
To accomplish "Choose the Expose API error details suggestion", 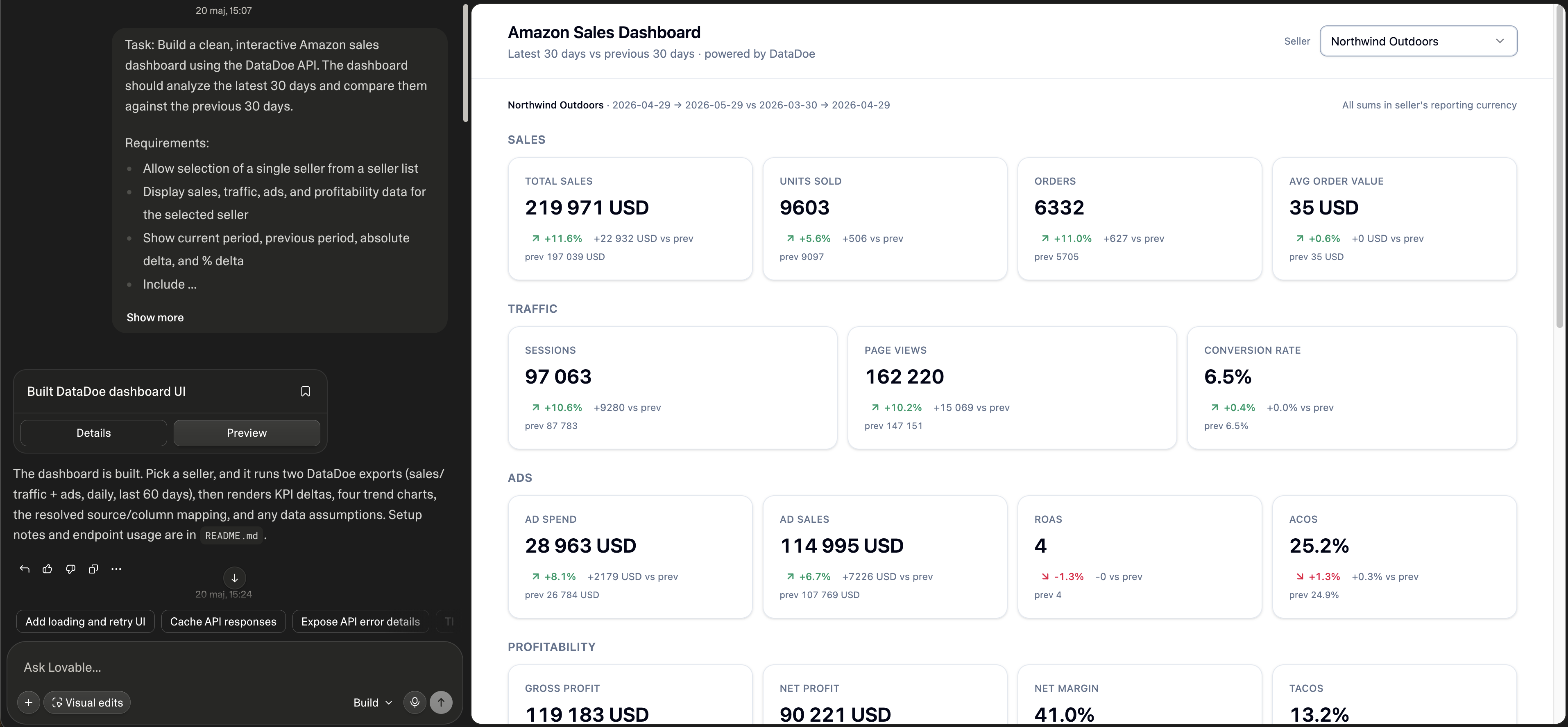I will pyautogui.click(x=360, y=621).
